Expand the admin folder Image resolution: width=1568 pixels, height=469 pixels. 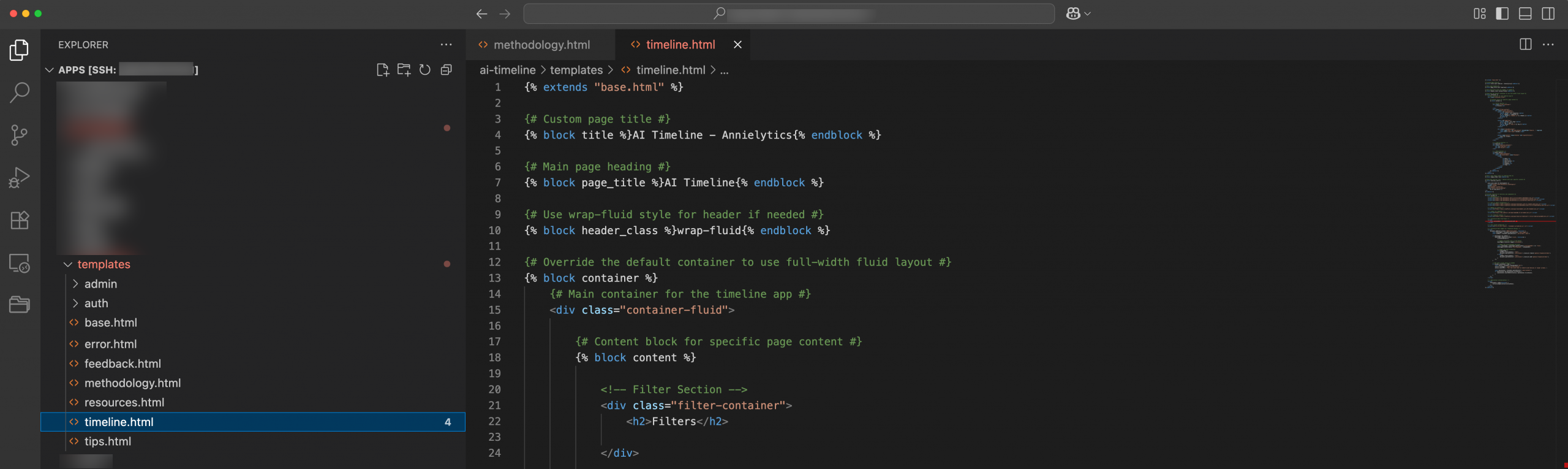click(x=100, y=284)
